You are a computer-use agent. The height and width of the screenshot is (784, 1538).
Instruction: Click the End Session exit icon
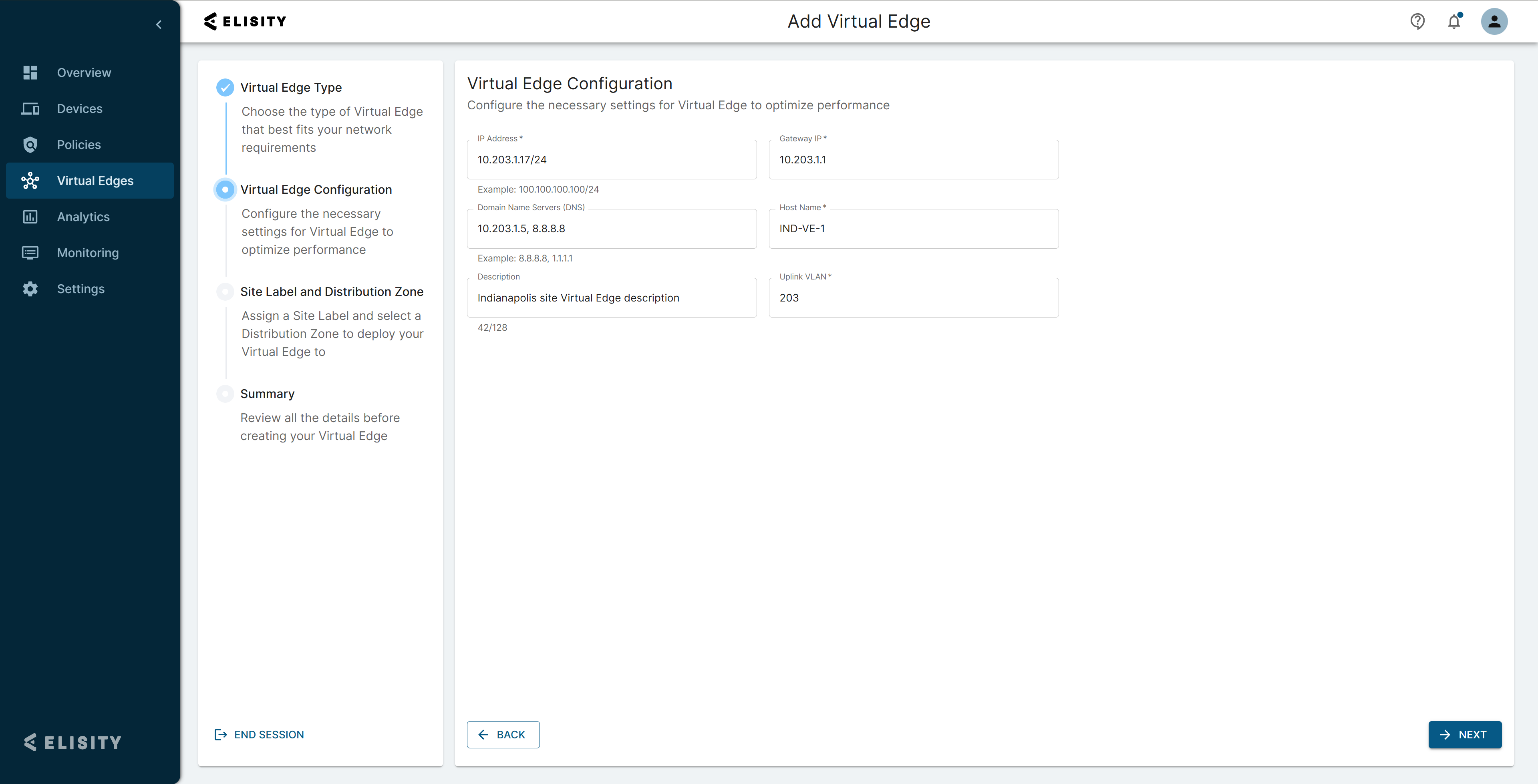(220, 734)
